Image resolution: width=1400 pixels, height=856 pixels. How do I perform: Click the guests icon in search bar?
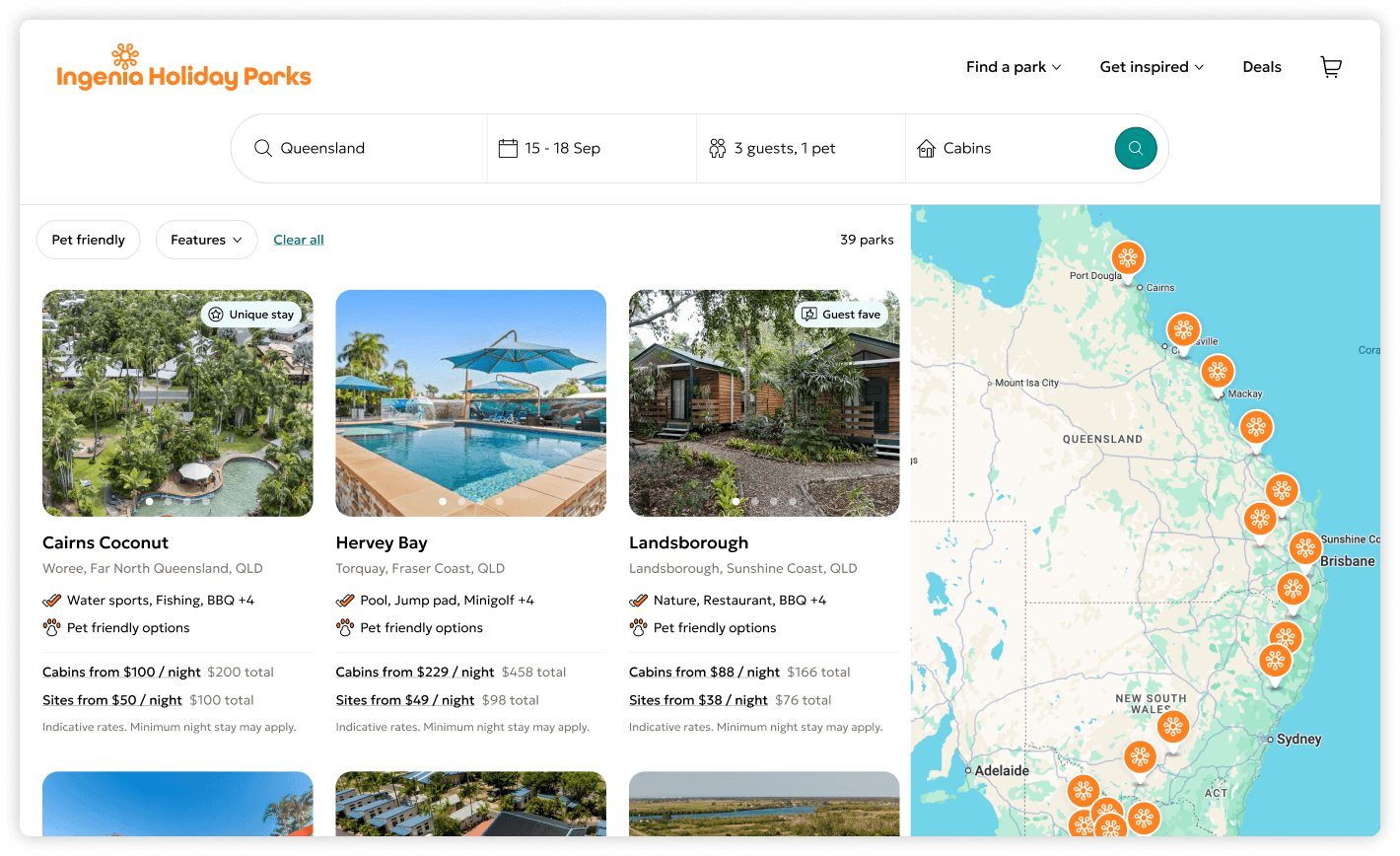click(718, 148)
